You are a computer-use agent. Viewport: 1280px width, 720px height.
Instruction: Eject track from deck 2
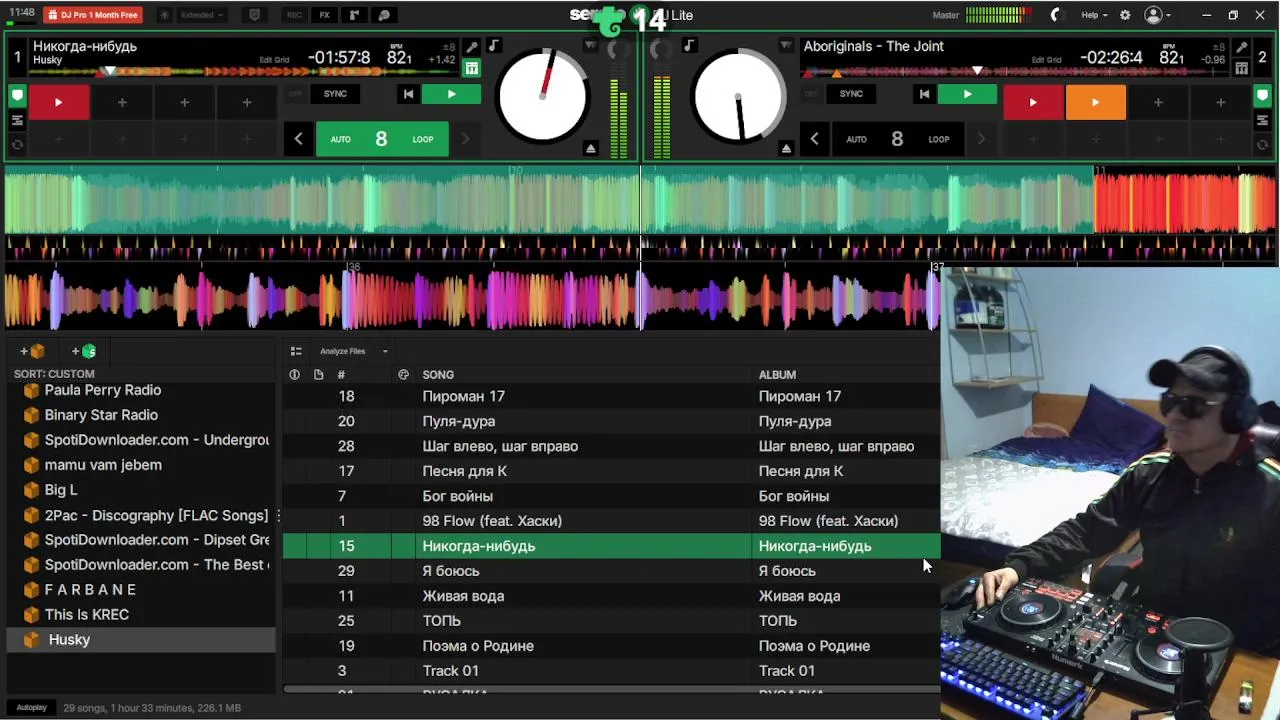pos(786,148)
